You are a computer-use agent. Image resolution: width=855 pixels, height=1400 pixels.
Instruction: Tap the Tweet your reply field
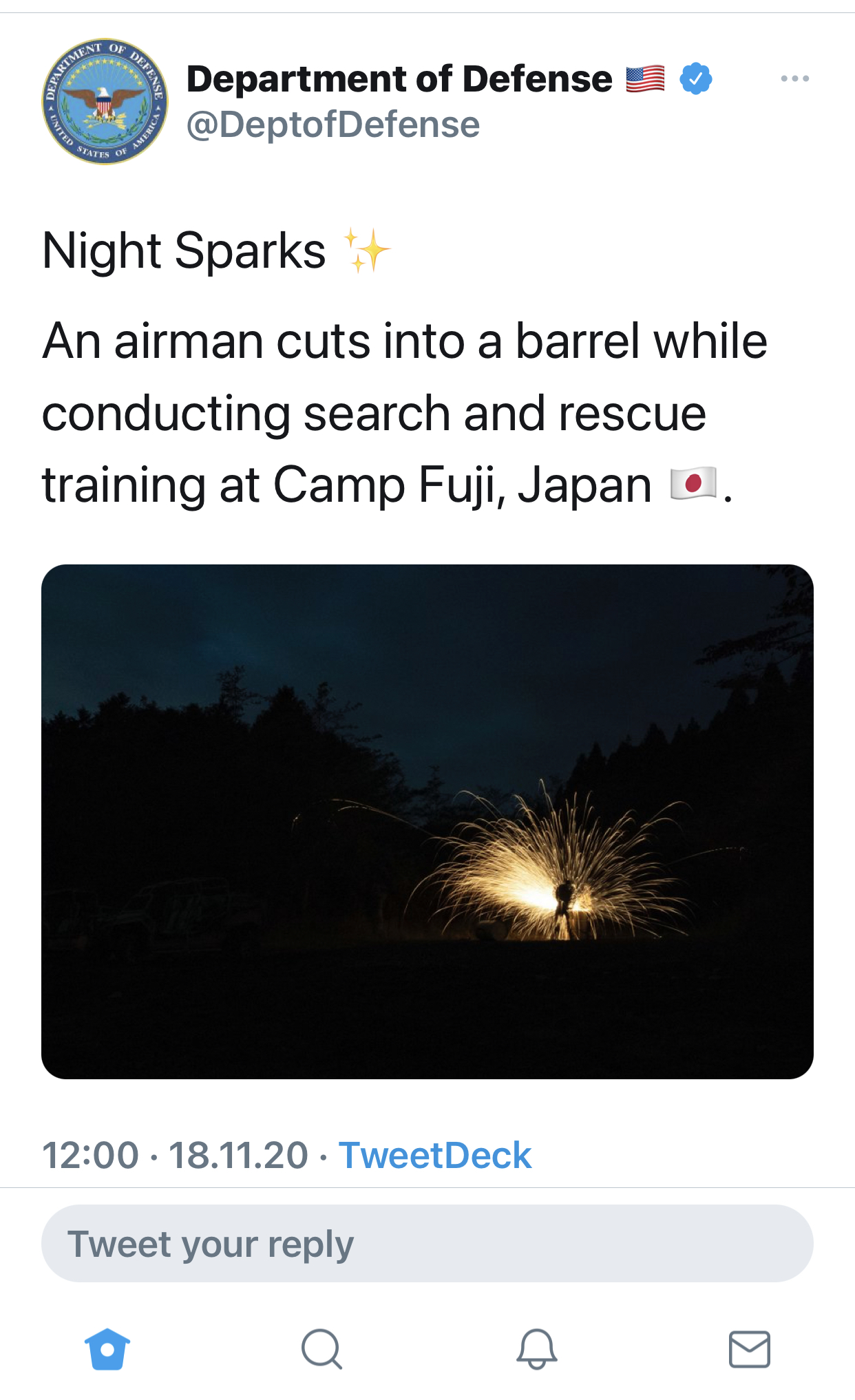(x=427, y=1243)
